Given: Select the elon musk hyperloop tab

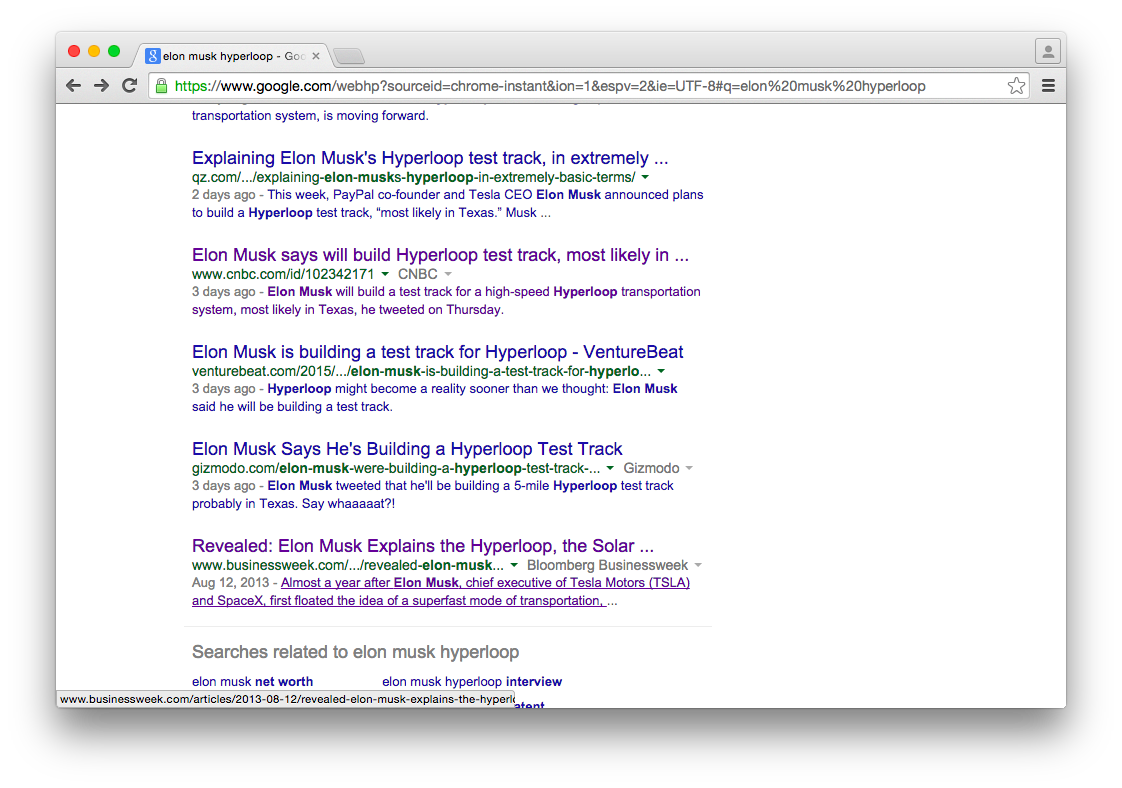Looking at the screenshot, I should 231,56.
